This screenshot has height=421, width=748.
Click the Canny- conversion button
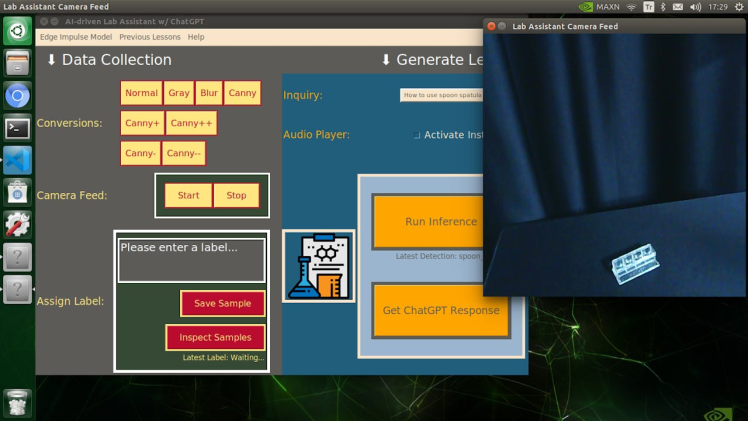pos(140,153)
